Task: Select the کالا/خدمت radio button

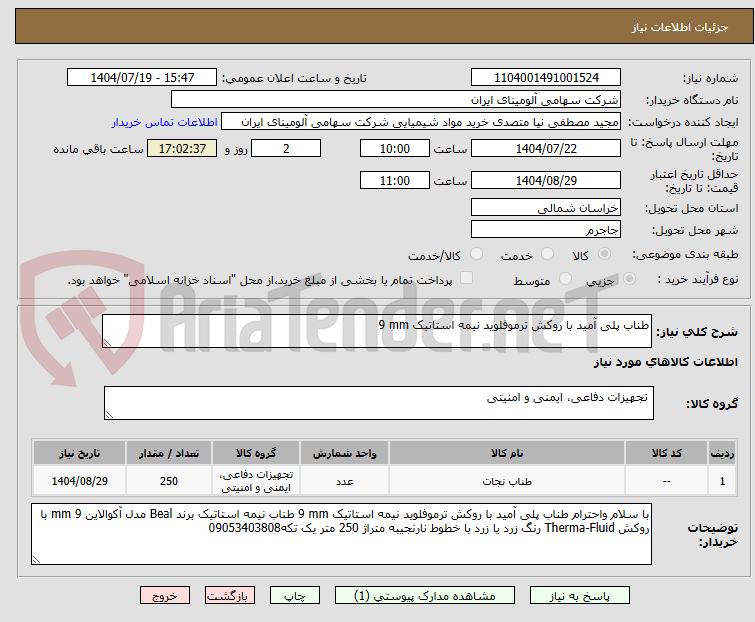Action: [x=477, y=254]
